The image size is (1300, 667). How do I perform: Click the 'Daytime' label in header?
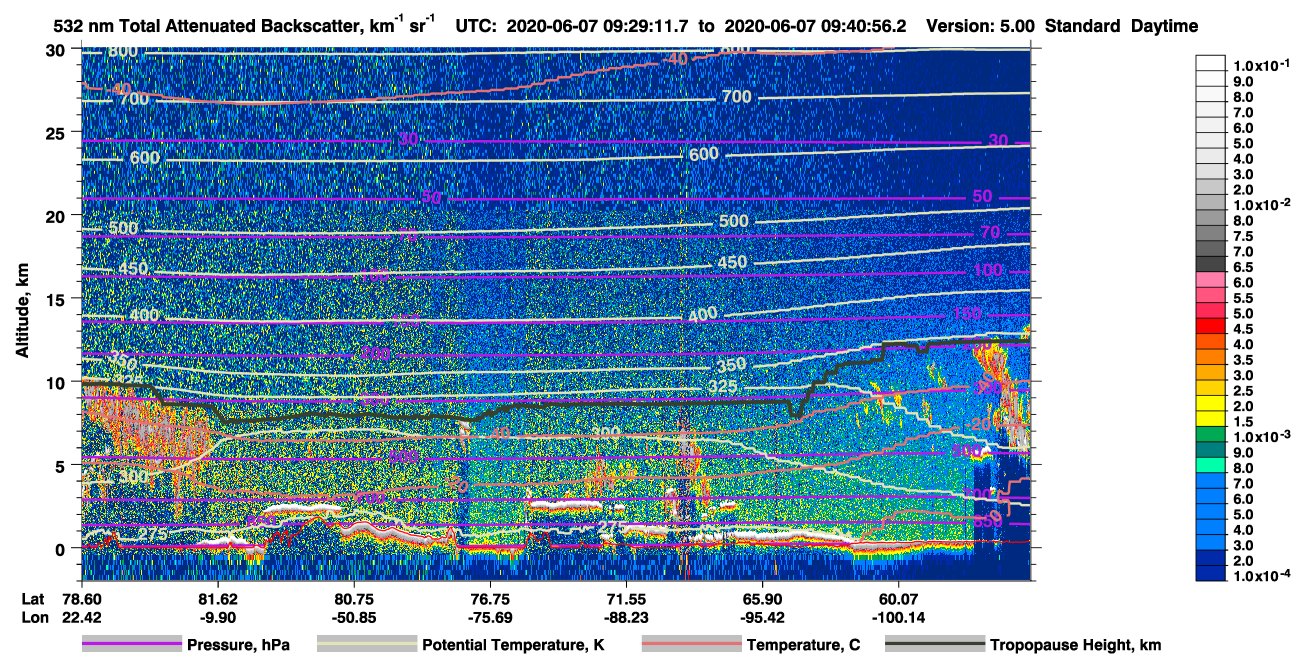pyautogui.click(x=1164, y=27)
